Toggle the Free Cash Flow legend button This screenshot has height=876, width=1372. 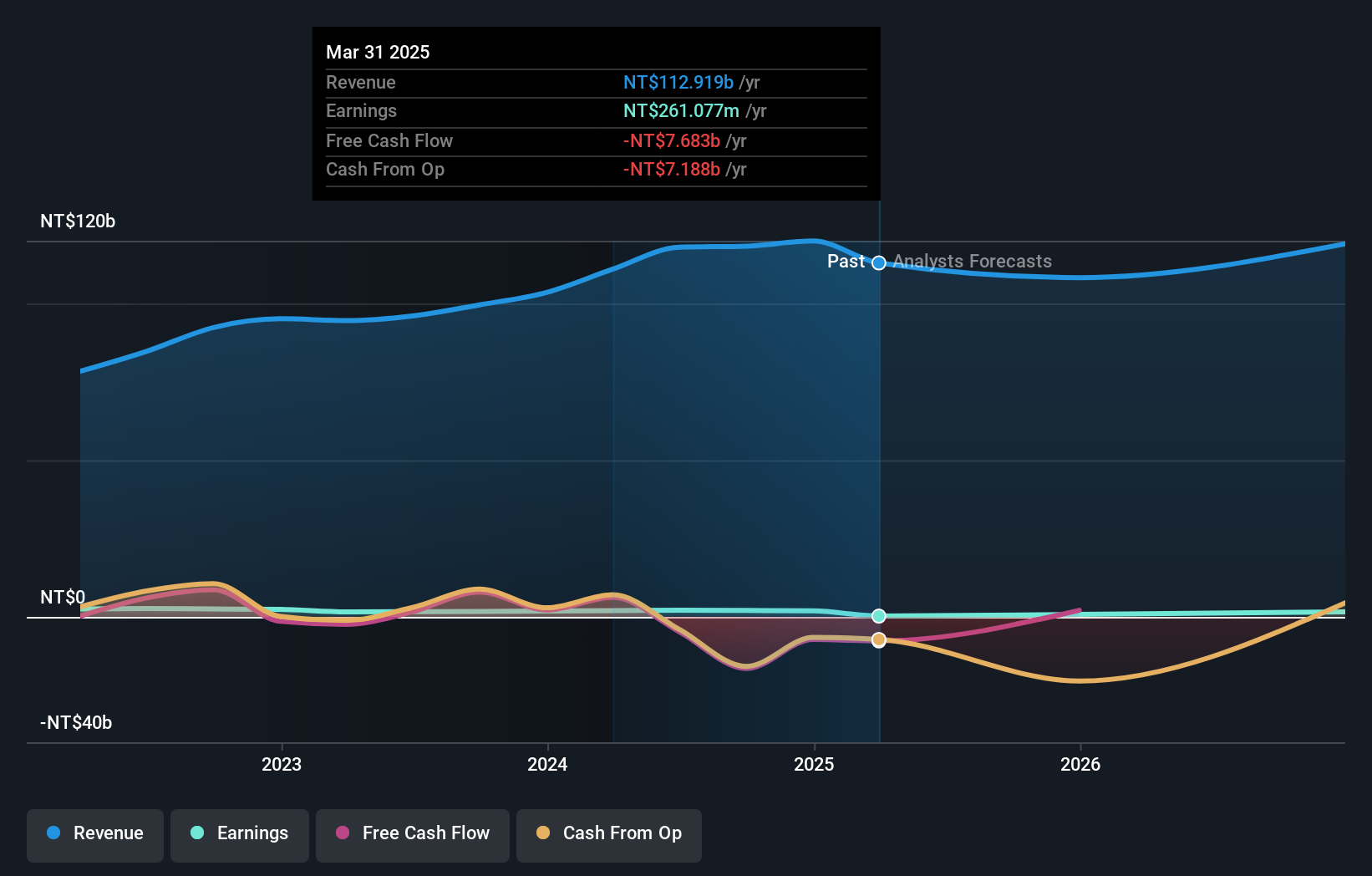413,835
